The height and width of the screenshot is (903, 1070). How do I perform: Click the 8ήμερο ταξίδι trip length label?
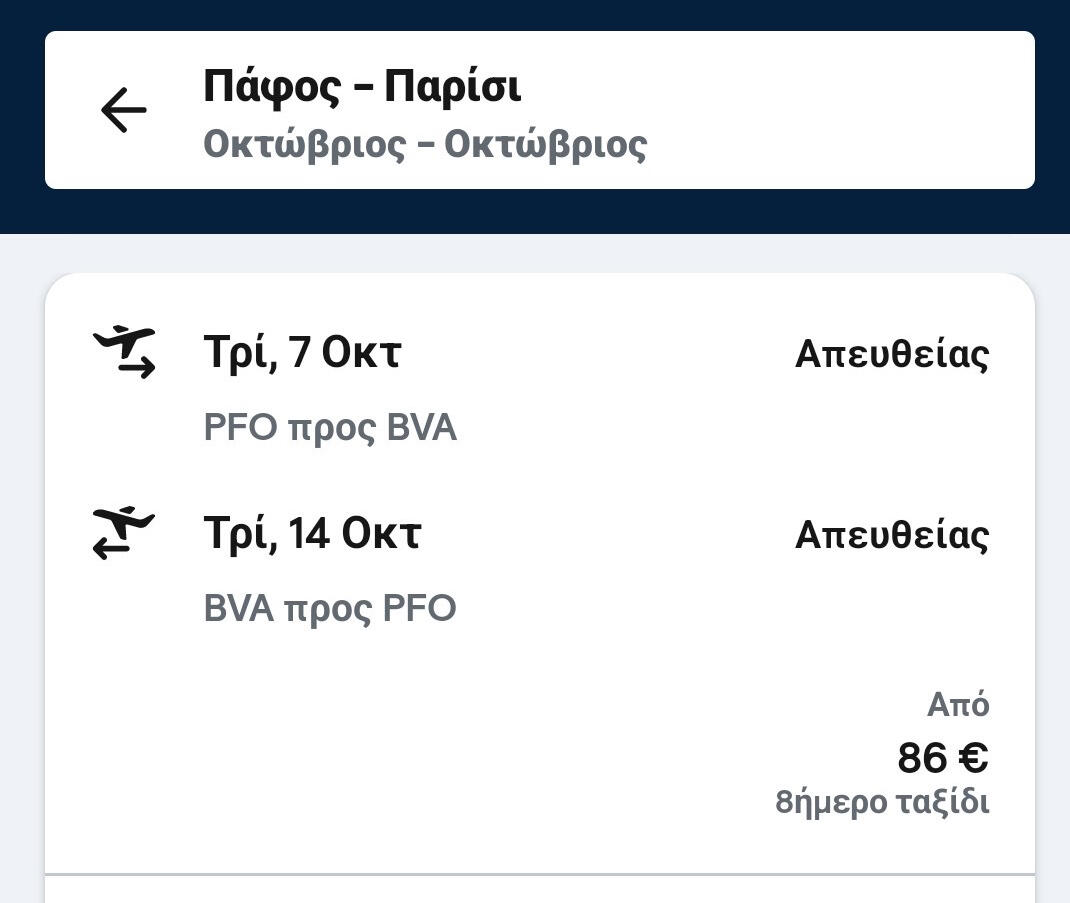click(x=881, y=802)
